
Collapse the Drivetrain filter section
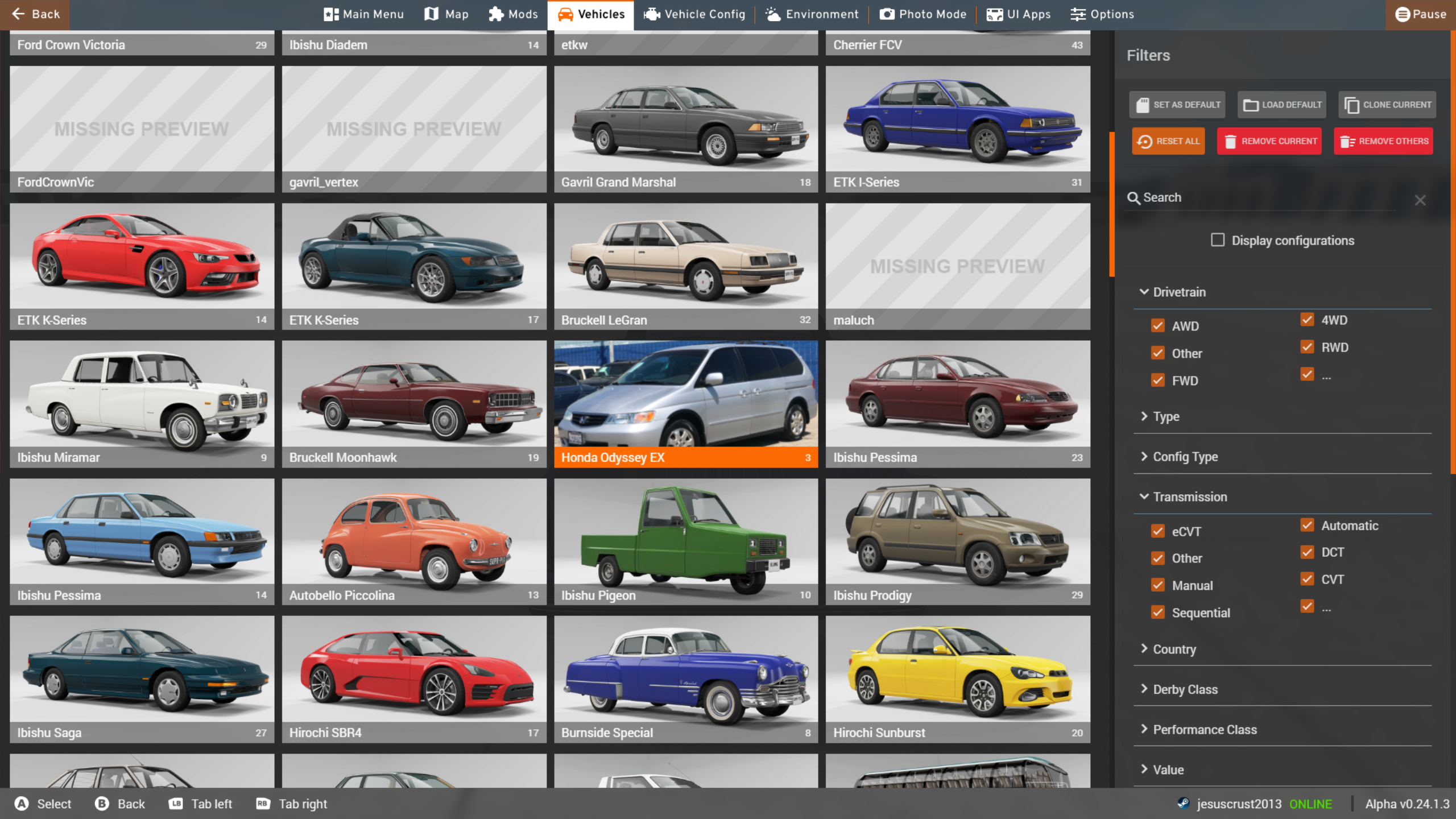point(1283,292)
